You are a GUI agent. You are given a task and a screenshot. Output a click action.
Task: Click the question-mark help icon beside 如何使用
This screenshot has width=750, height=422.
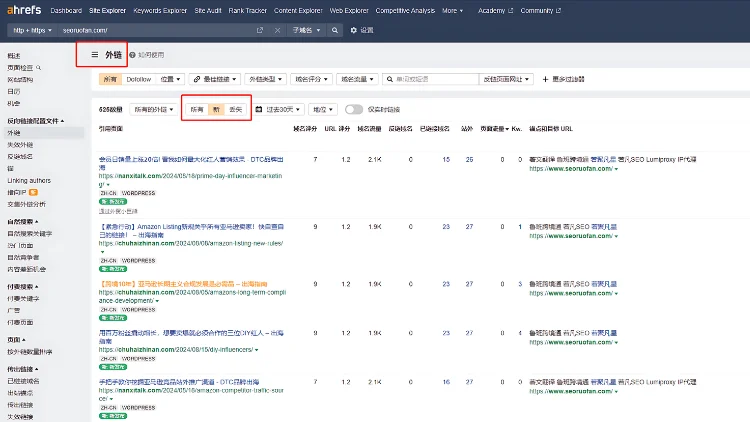click(132, 55)
